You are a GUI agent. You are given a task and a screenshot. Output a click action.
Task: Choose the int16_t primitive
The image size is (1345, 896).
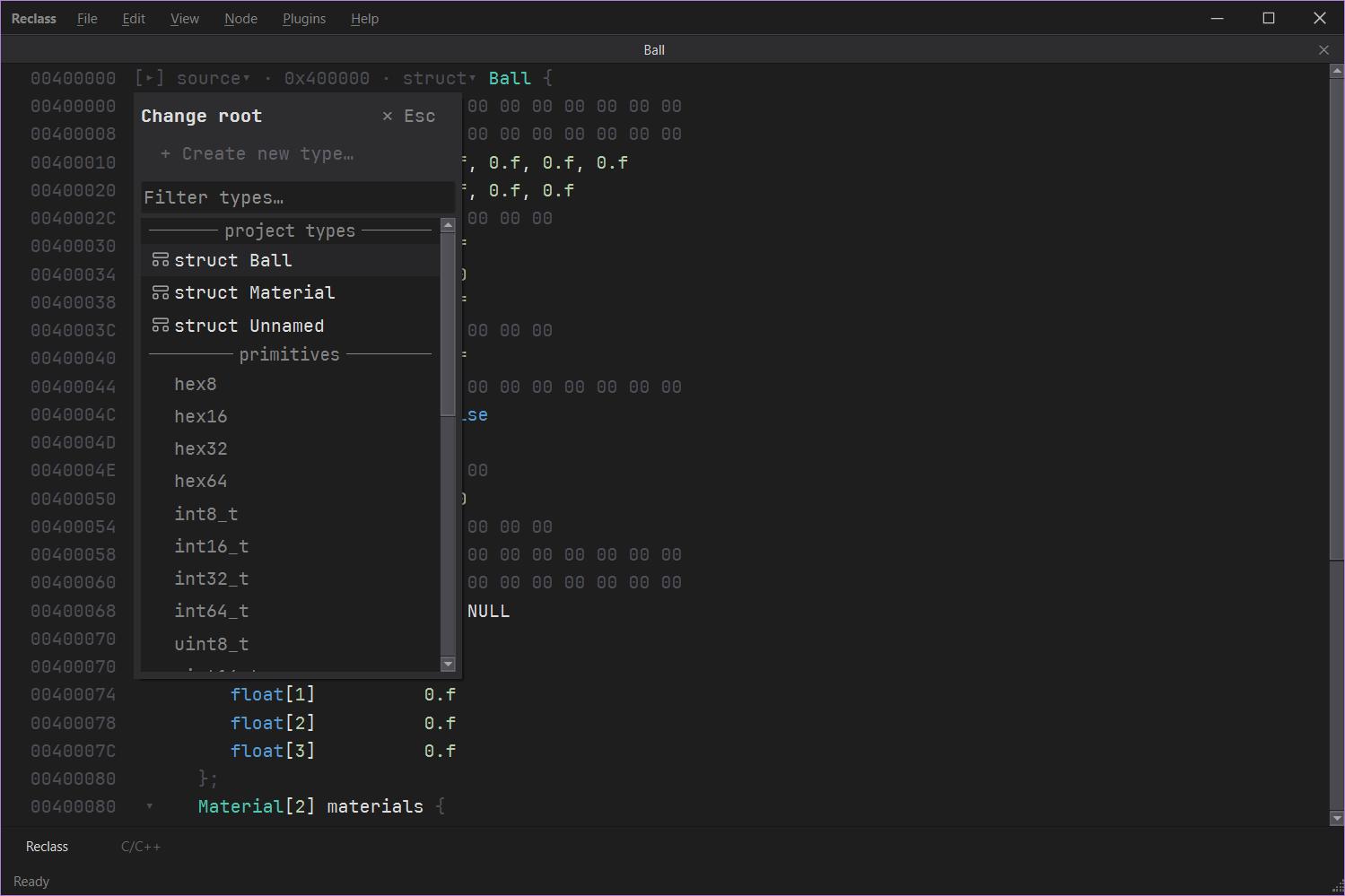click(x=291, y=546)
